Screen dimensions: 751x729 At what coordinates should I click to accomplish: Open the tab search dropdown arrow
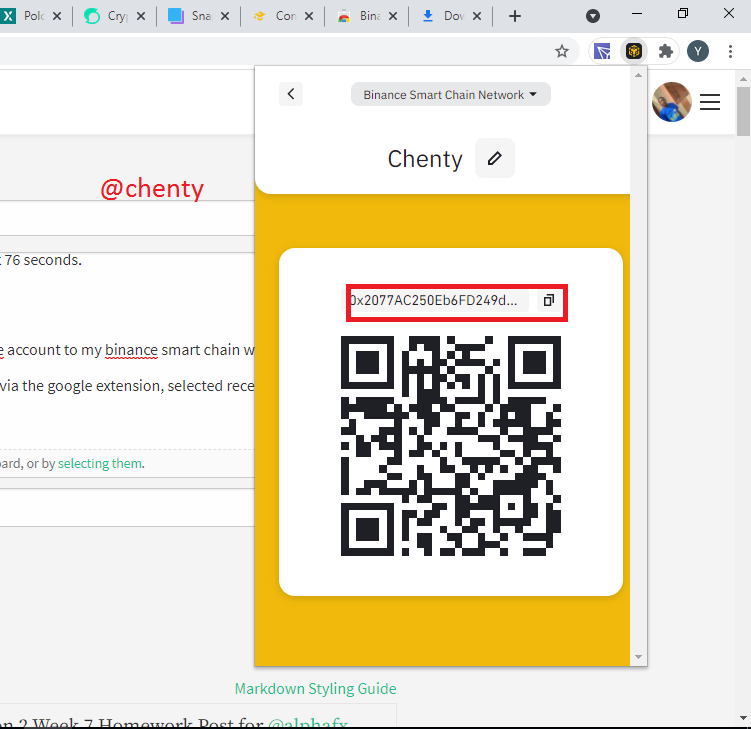pos(593,16)
